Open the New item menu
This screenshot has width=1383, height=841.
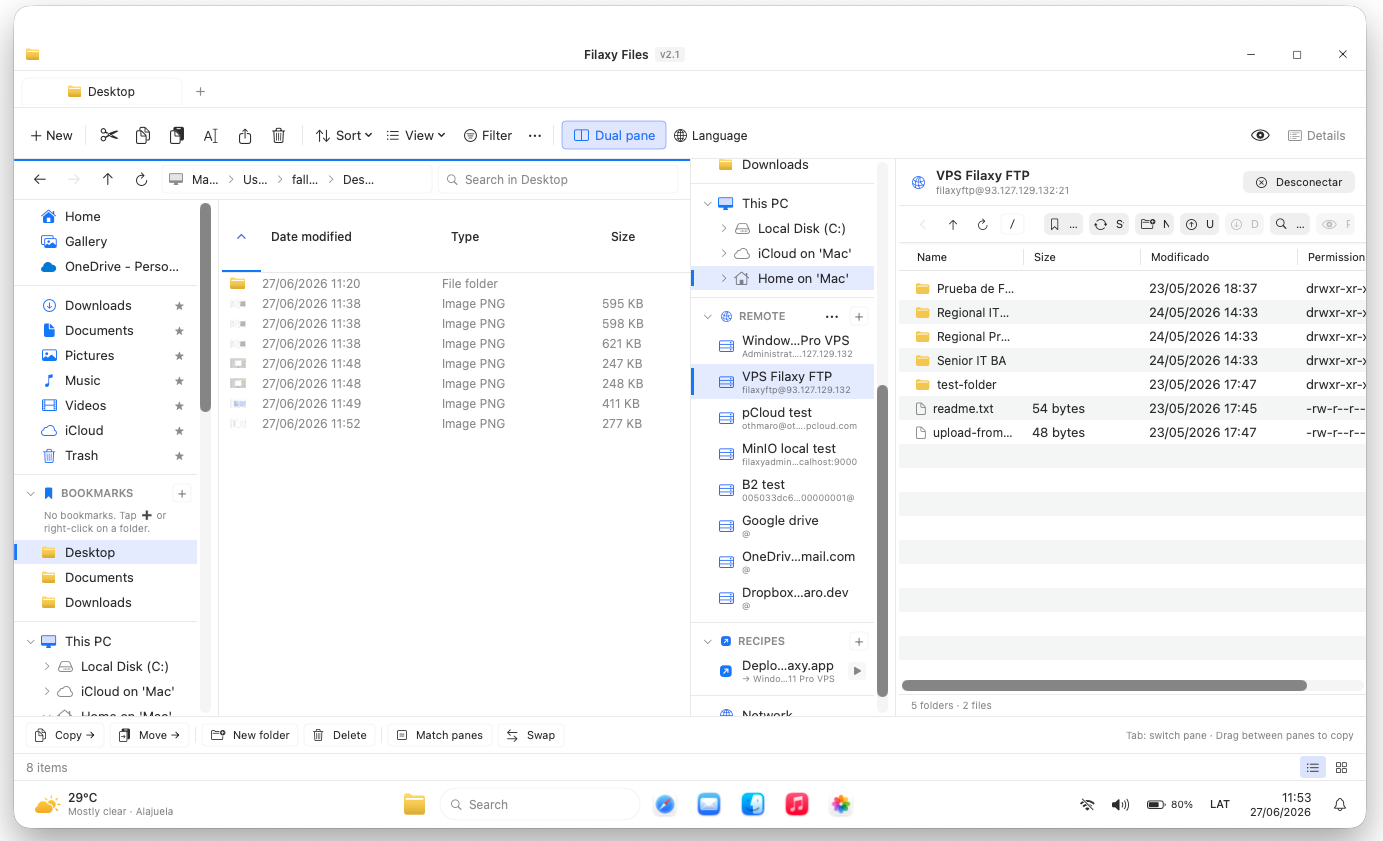pyautogui.click(x=52, y=135)
